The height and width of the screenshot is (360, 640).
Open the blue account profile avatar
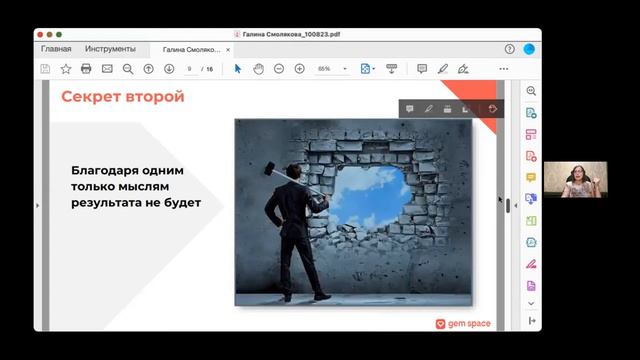tap(529, 49)
